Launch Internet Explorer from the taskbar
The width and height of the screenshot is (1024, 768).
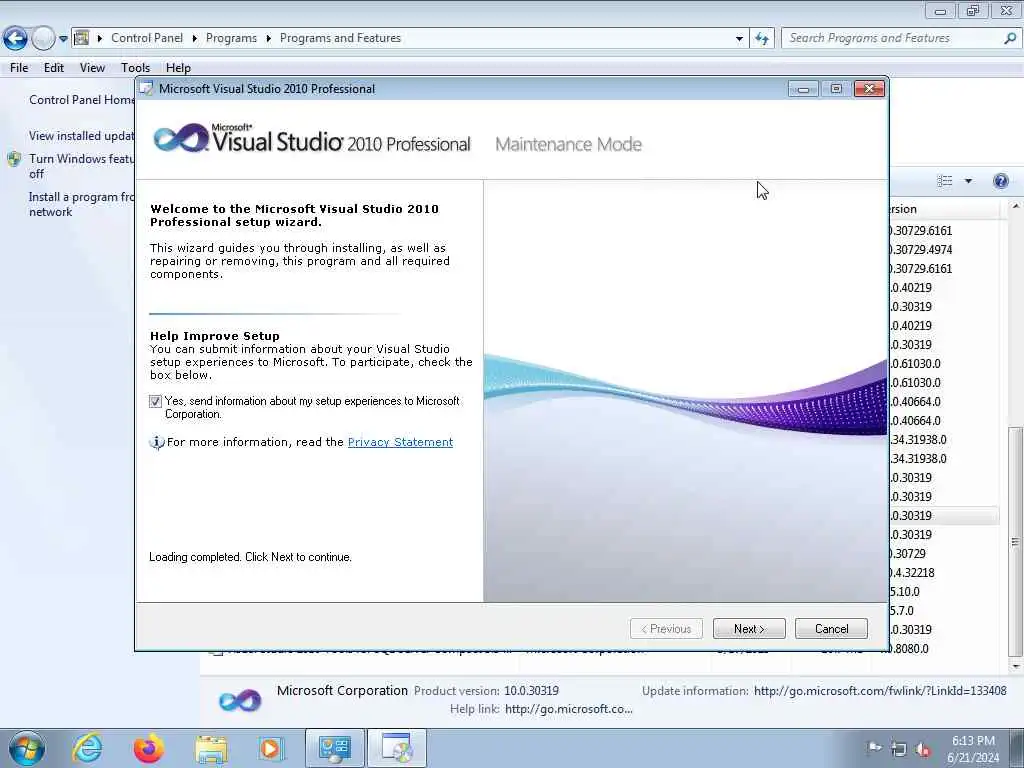point(87,748)
